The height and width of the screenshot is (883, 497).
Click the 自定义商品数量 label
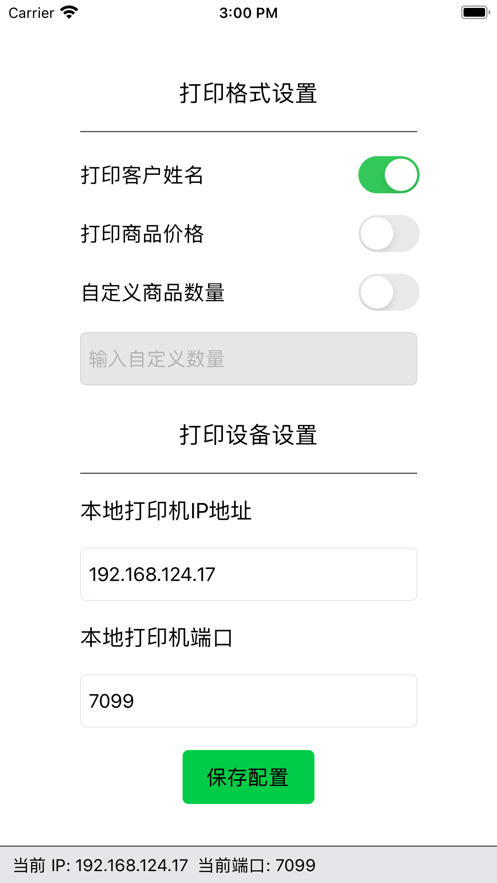pyautogui.click(x=153, y=293)
